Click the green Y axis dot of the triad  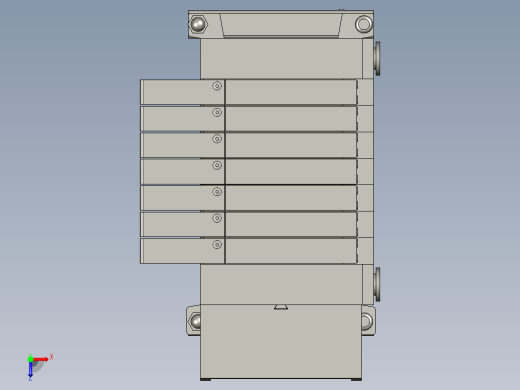(x=30, y=359)
